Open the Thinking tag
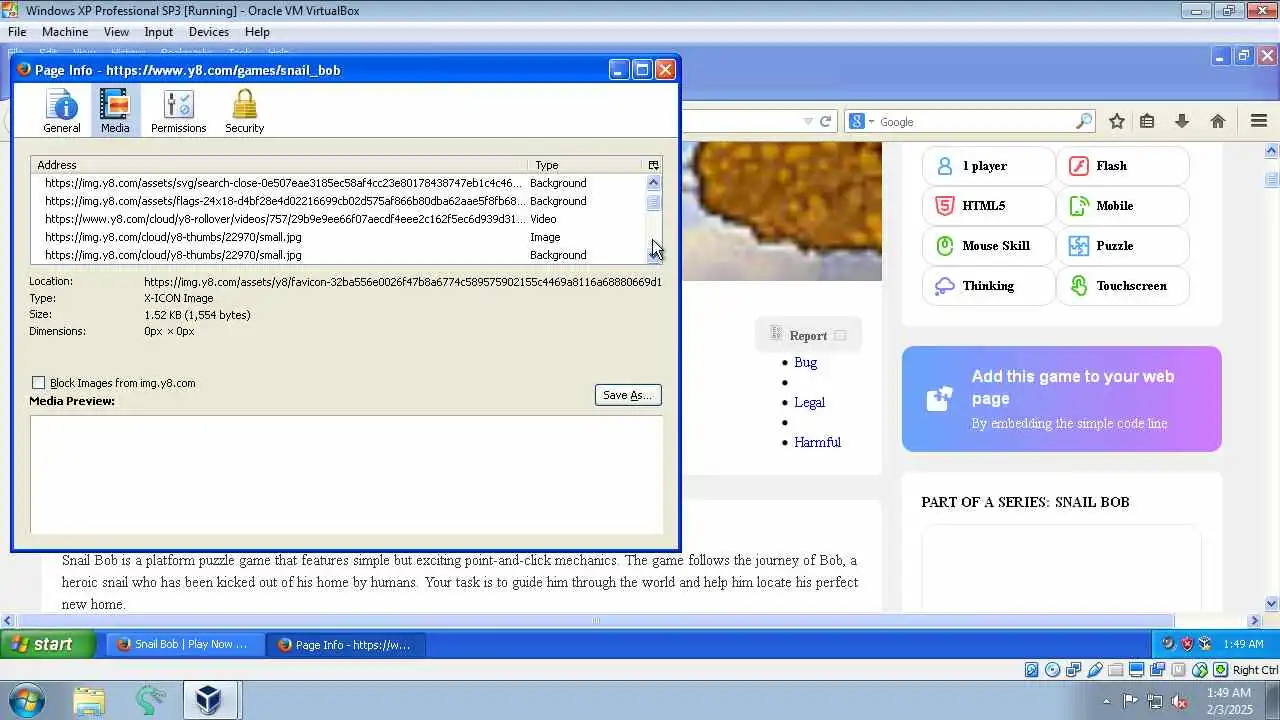This screenshot has height=720, width=1280. click(x=988, y=286)
